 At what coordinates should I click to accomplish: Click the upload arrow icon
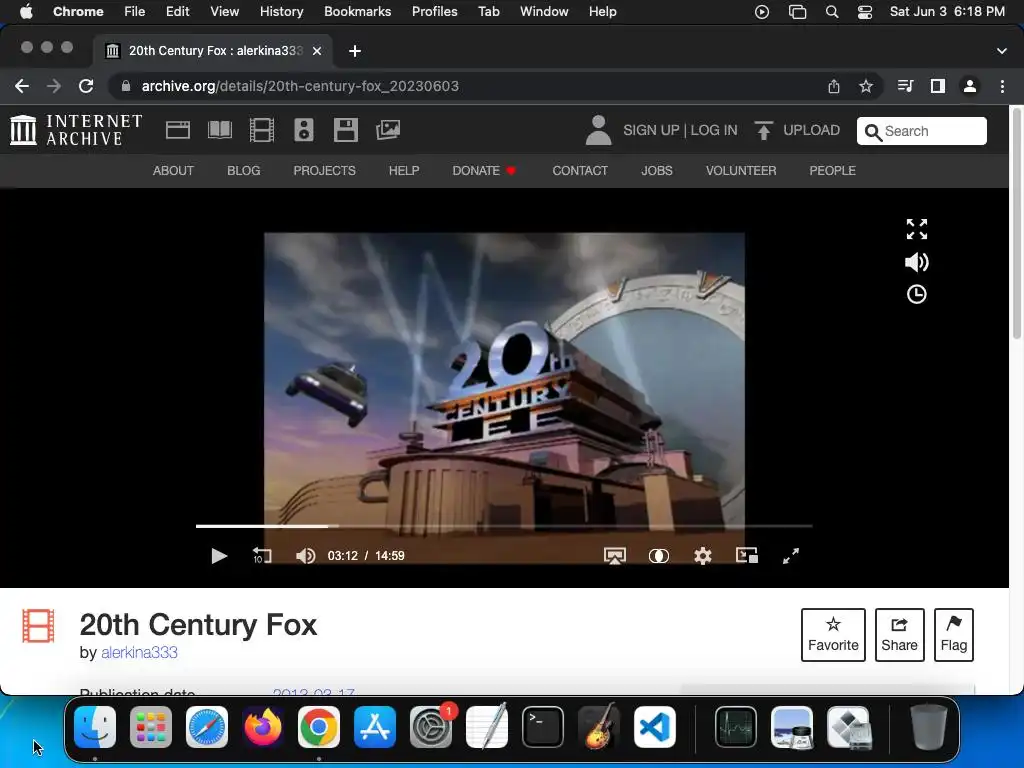pos(763,130)
